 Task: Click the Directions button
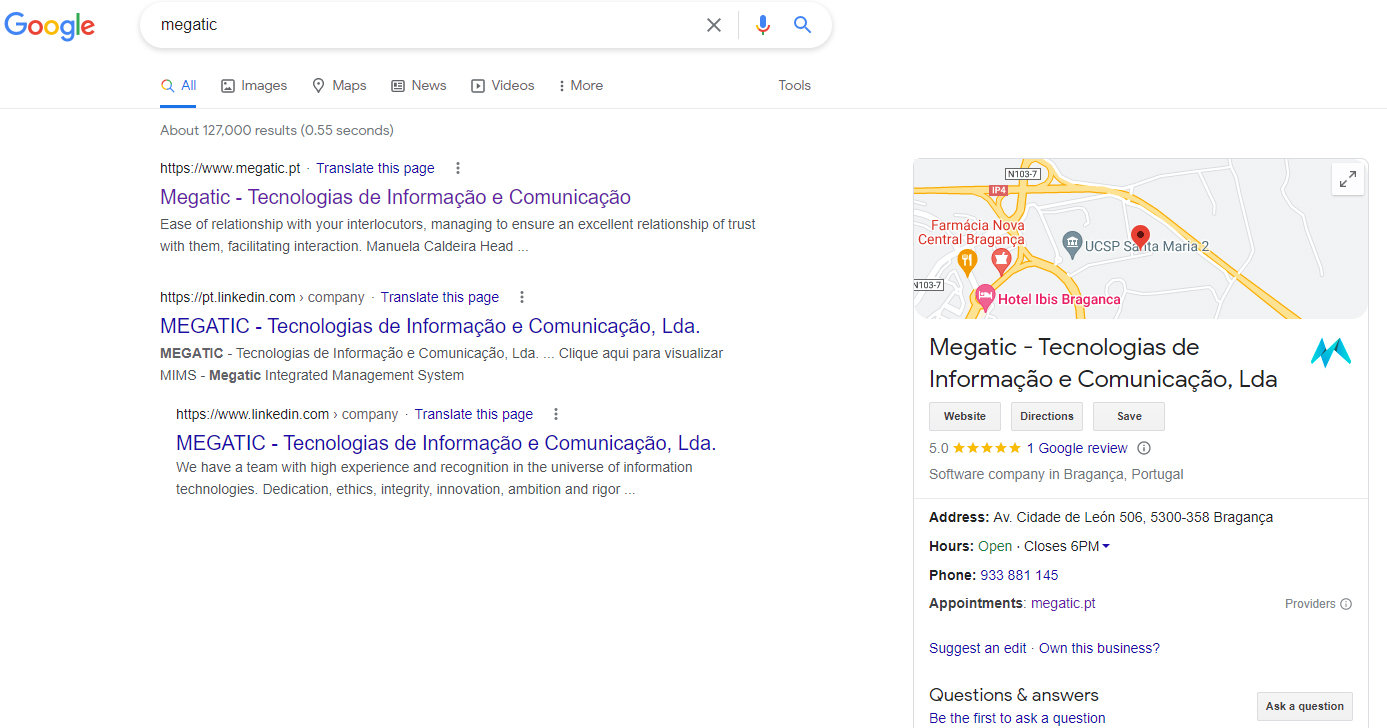1047,416
